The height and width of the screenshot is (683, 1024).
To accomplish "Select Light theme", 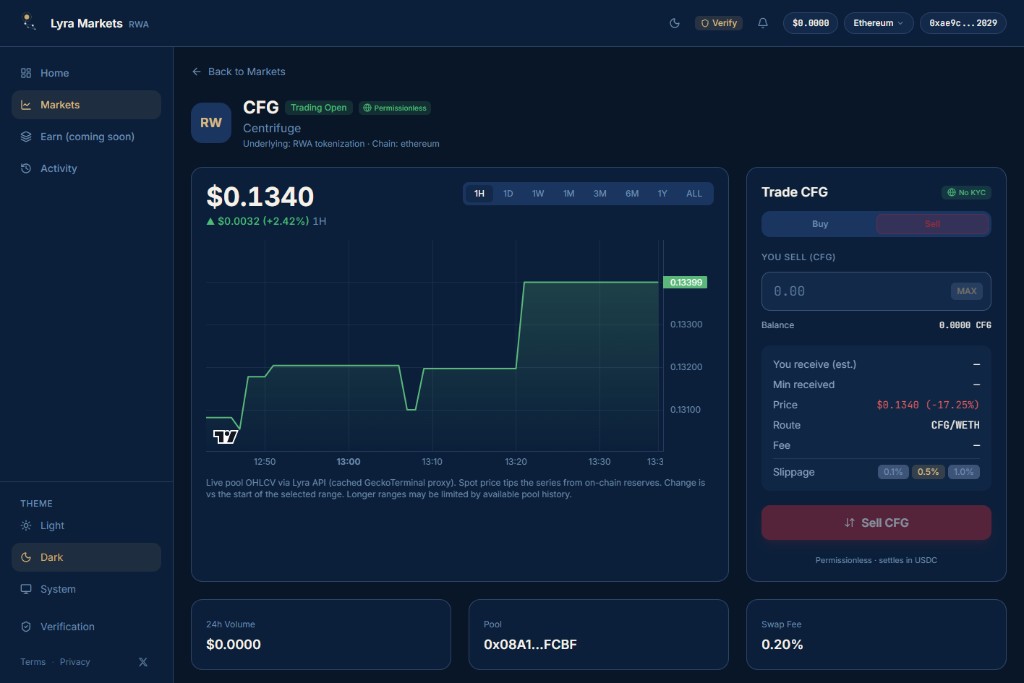I will tap(86, 526).
